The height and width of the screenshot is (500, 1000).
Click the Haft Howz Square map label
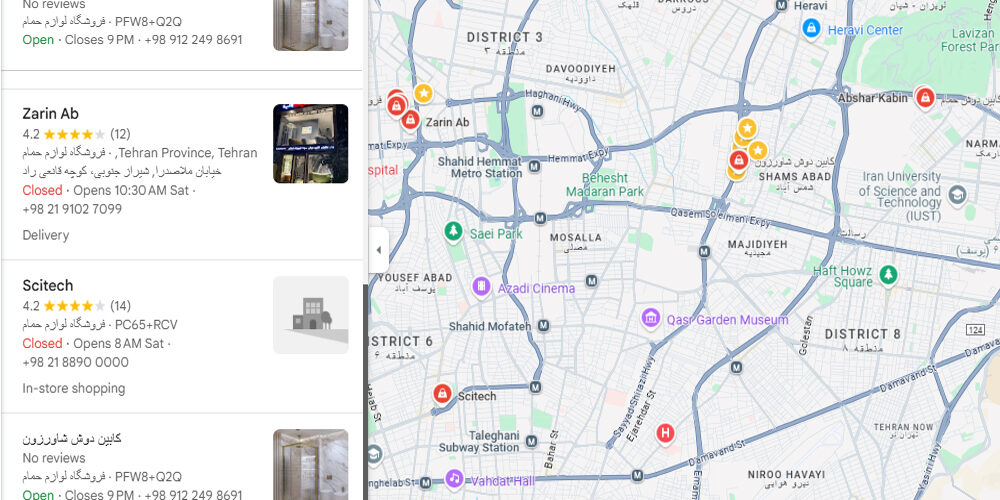[842, 277]
